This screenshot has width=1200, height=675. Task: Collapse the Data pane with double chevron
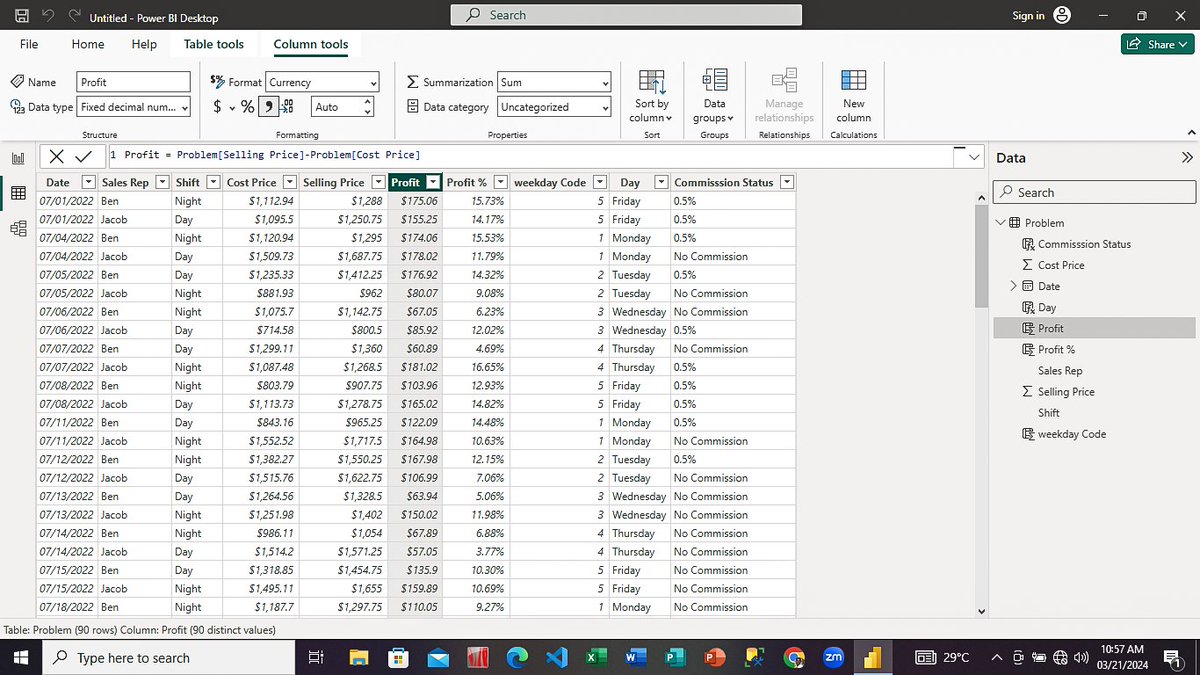click(1187, 158)
